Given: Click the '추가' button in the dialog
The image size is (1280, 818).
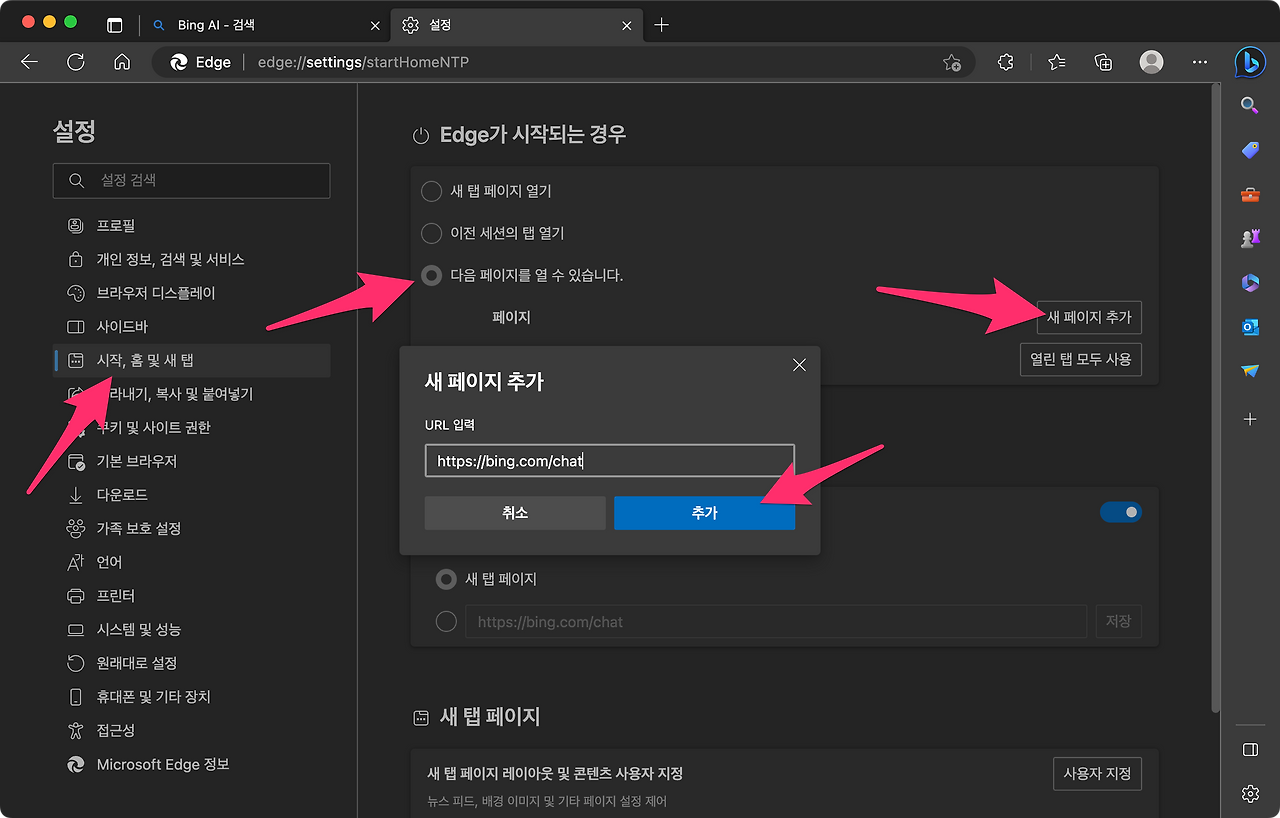Looking at the screenshot, I should pyautogui.click(x=704, y=512).
